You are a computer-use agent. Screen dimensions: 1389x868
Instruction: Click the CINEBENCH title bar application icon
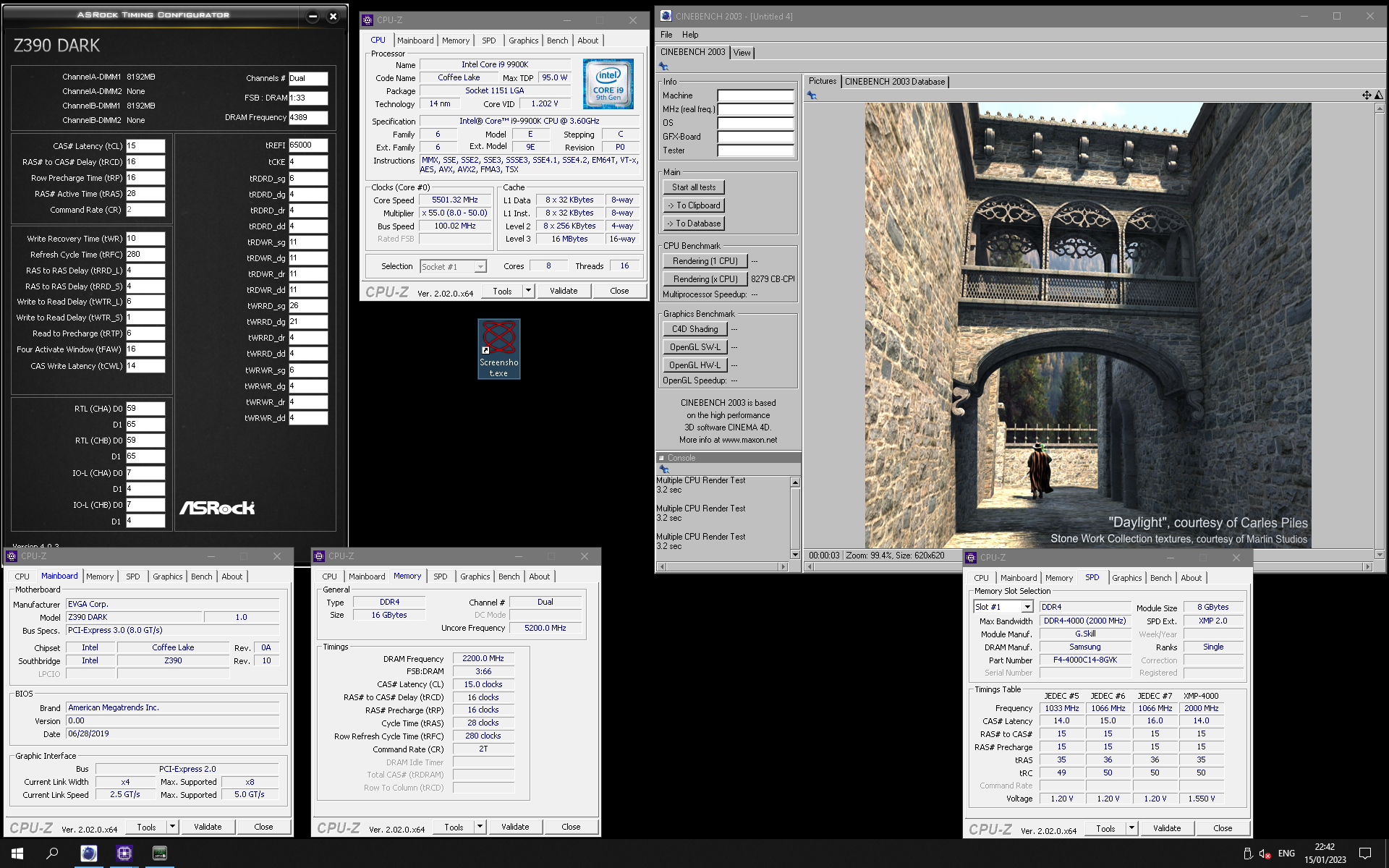click(x=666, y=16)
